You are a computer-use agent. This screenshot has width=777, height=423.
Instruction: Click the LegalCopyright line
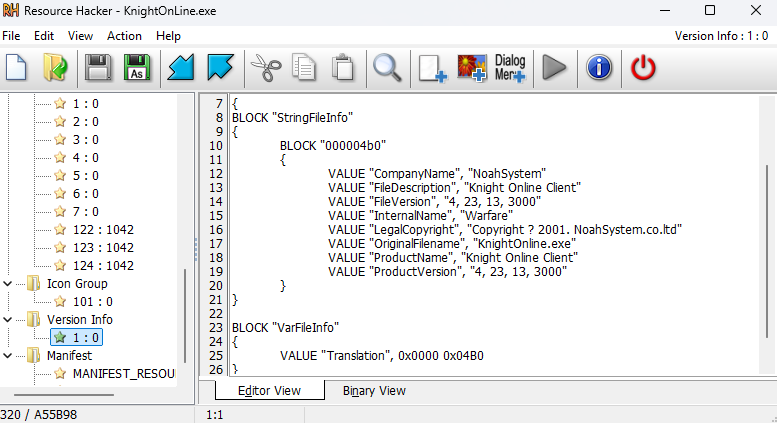504,230
